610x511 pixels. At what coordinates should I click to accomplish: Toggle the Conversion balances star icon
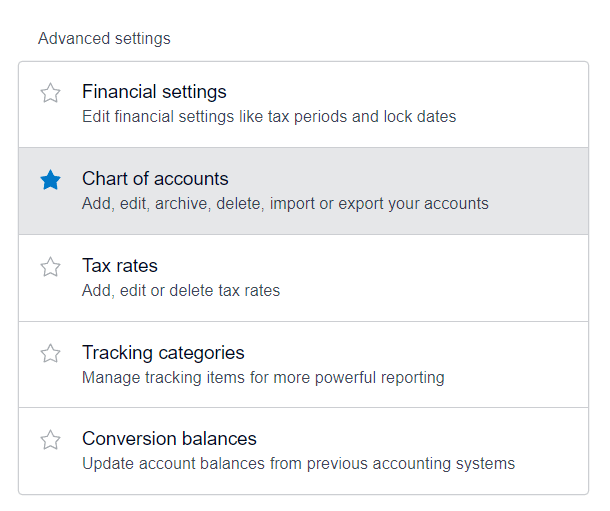(x=51, y=440)
